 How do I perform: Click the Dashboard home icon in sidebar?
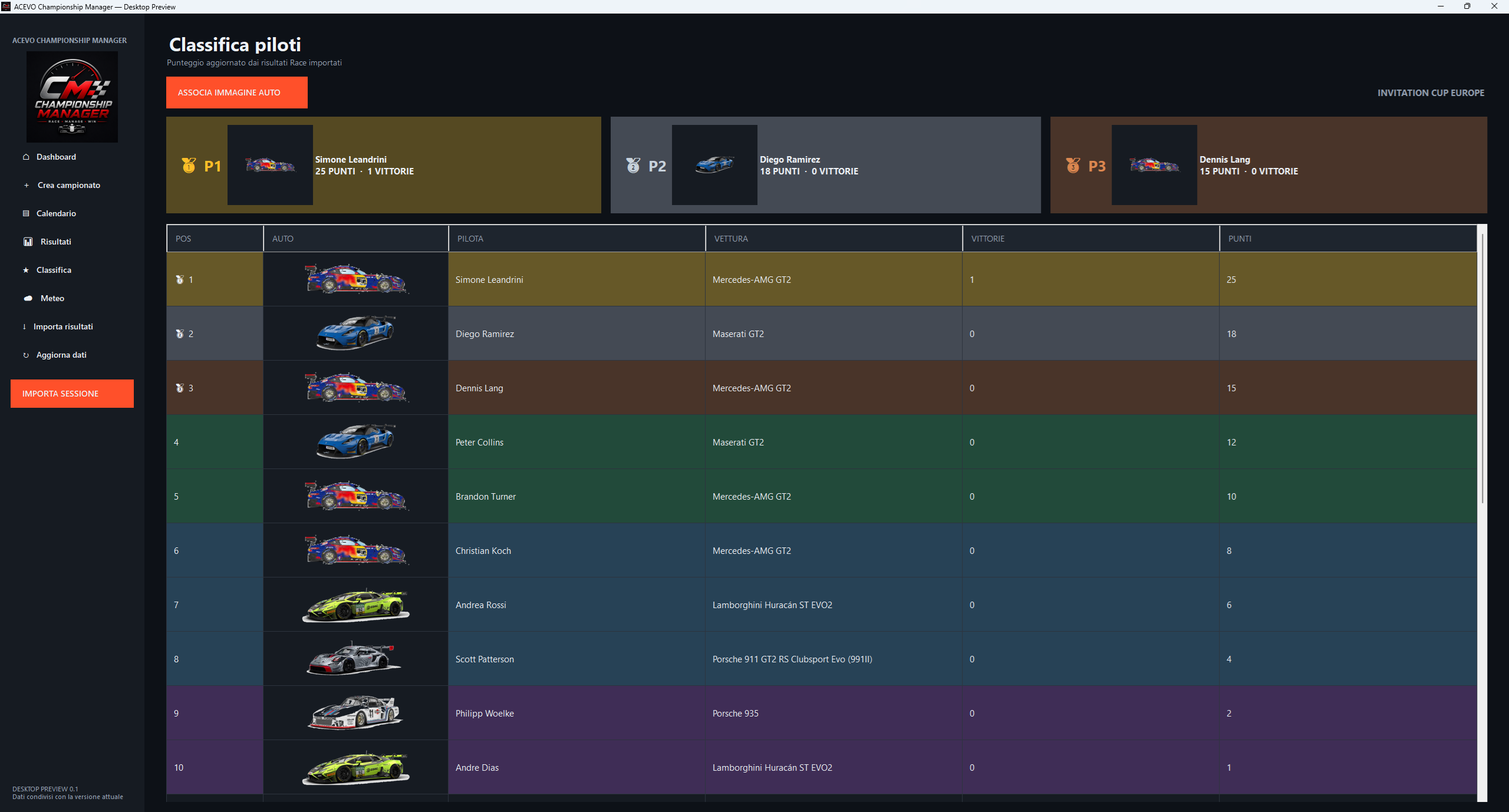click(x=26, y=157)
